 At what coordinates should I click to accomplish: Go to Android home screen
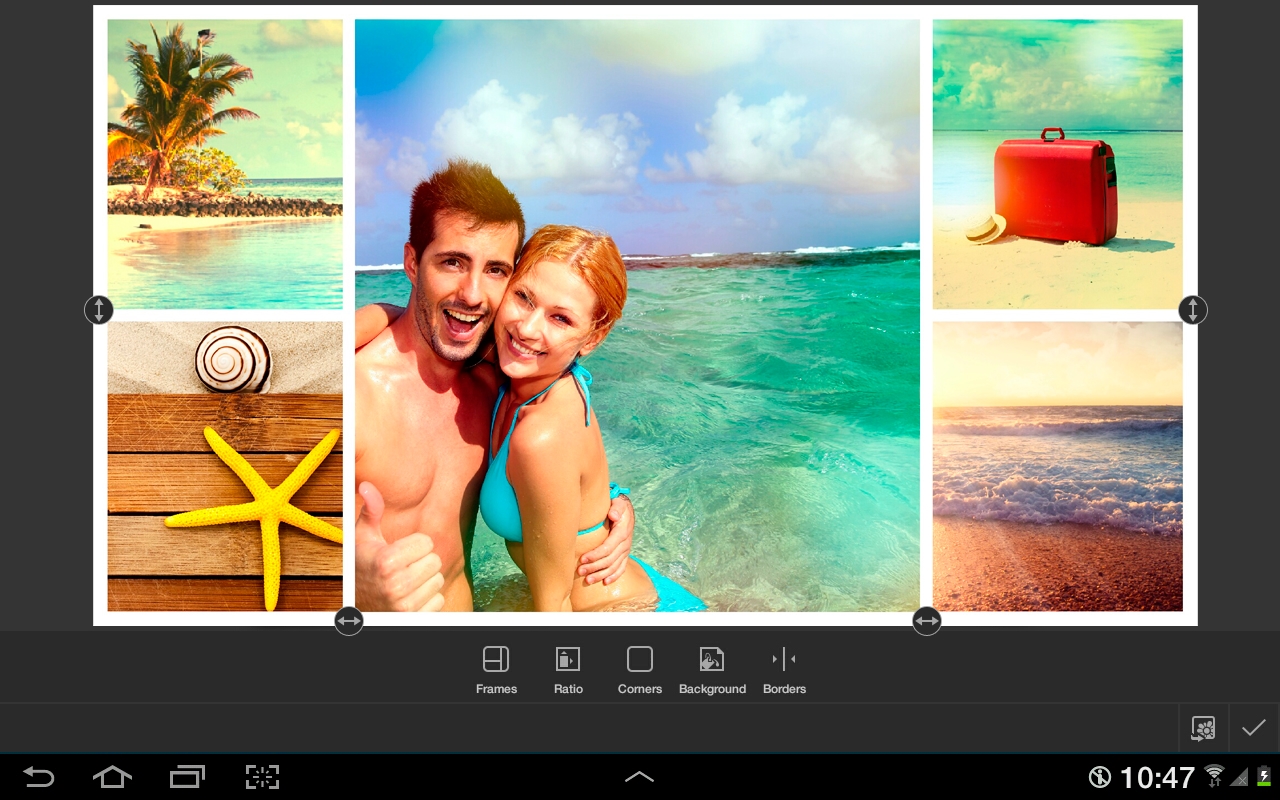click(x=112, y=777)
